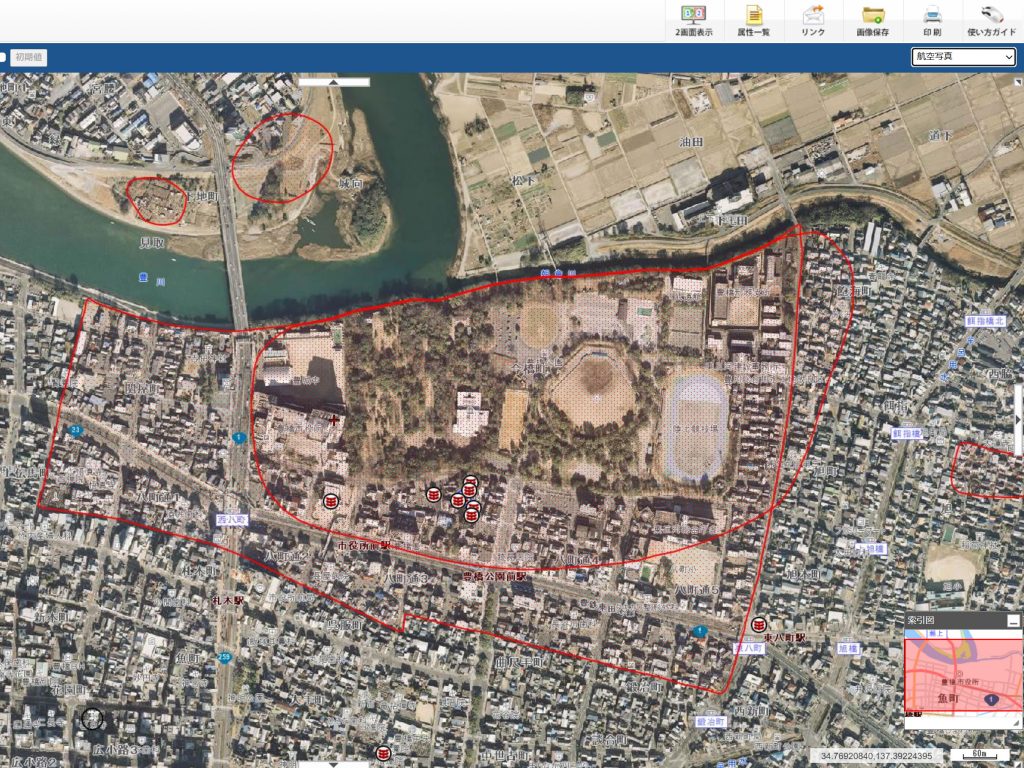Click the 油田 area label
Viewport: 1024px width, 768px height.
point(690,141)
